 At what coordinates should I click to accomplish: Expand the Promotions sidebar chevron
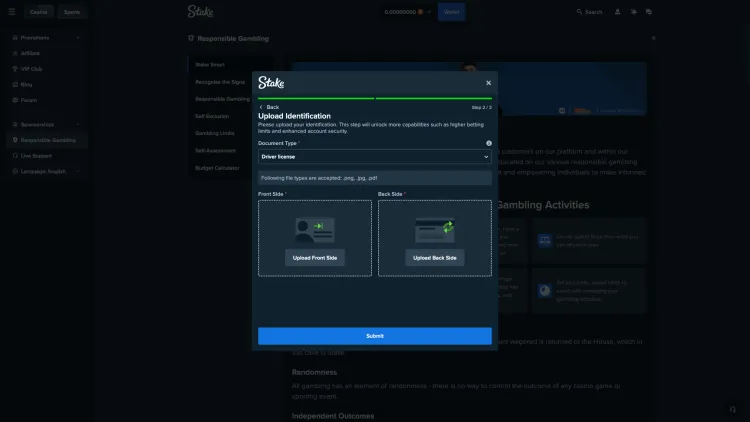78,37
